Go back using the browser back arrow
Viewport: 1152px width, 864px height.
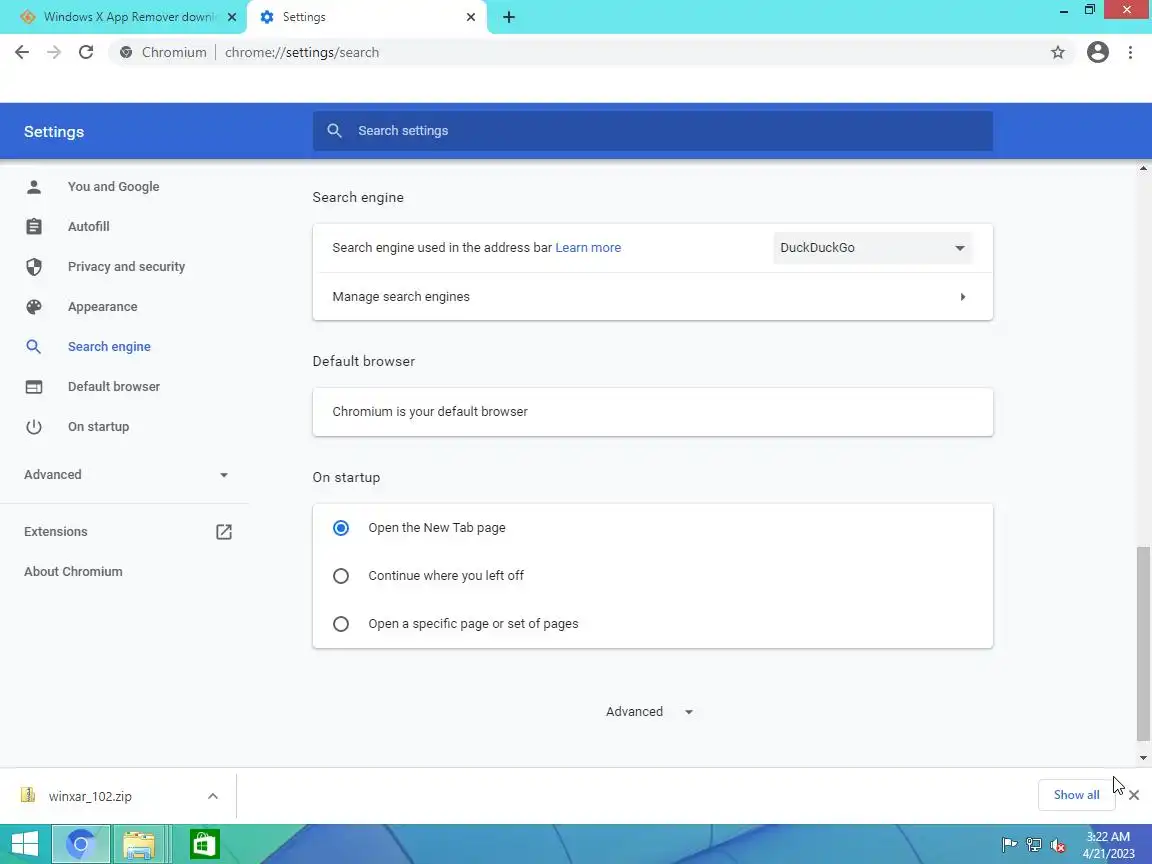(x=22, y=52)
